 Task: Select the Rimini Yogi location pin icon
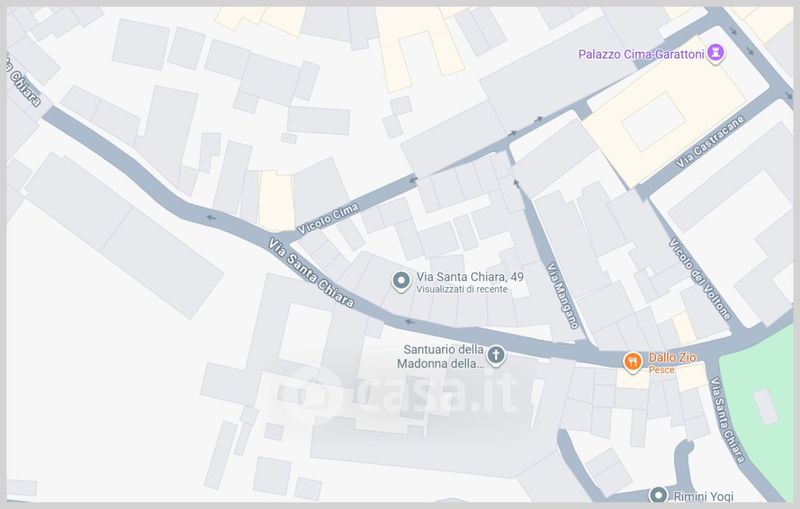(x=658, y=495)
